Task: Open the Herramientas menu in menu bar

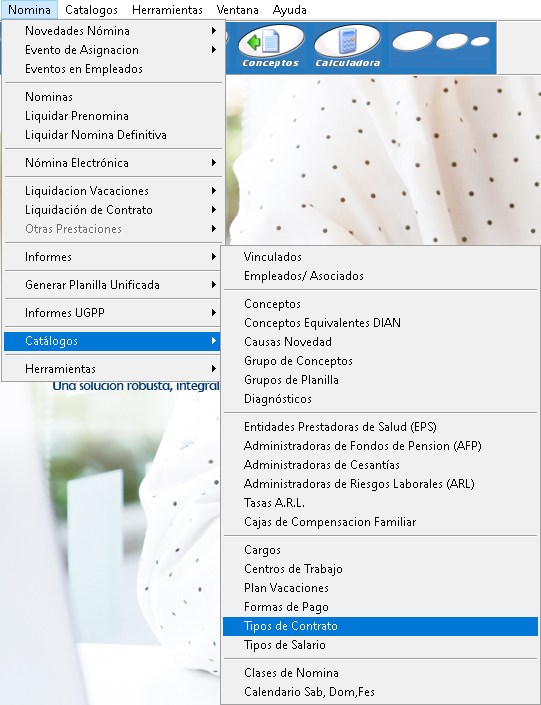Action: 167,10
